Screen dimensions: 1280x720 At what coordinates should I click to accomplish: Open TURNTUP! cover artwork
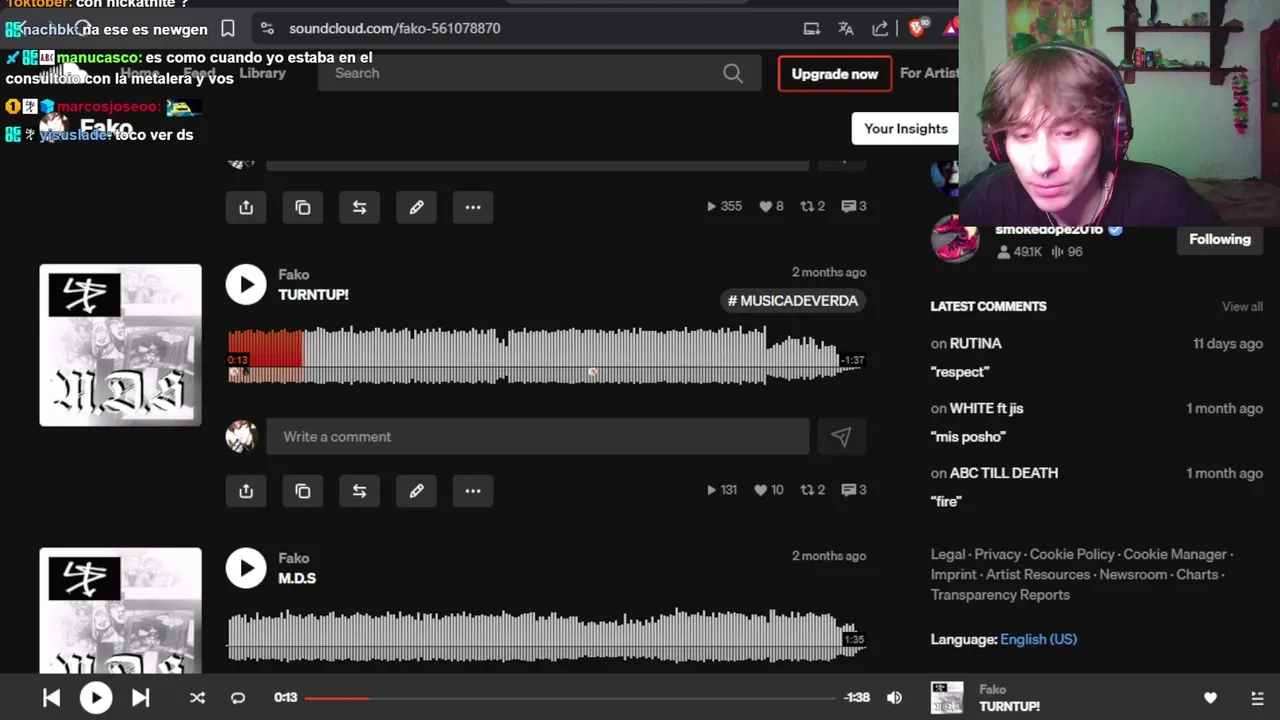coord(120,345)
